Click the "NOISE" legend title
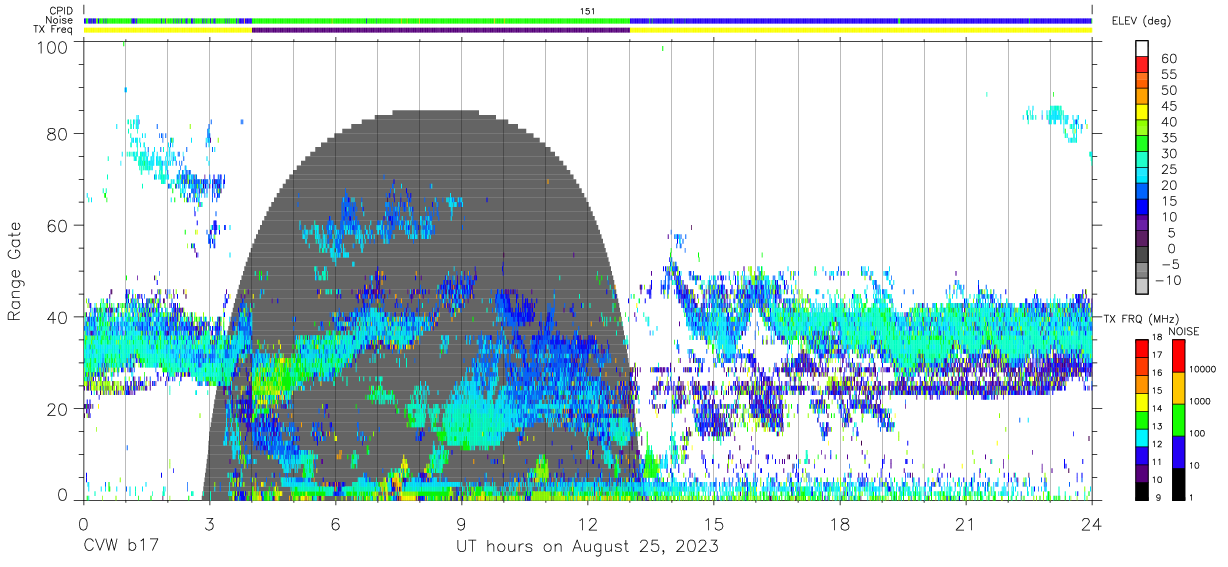1228x567 pixels. [1184, 331]
